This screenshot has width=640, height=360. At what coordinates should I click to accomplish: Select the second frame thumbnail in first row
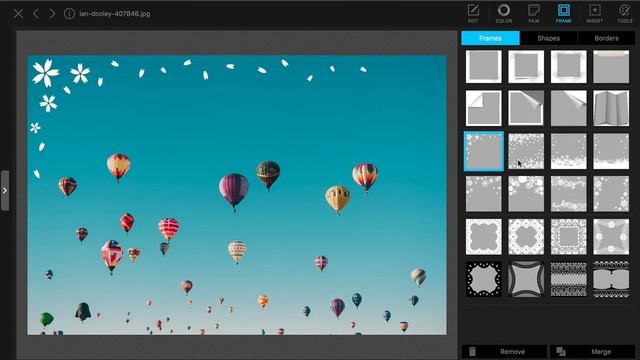coord(526,67)
